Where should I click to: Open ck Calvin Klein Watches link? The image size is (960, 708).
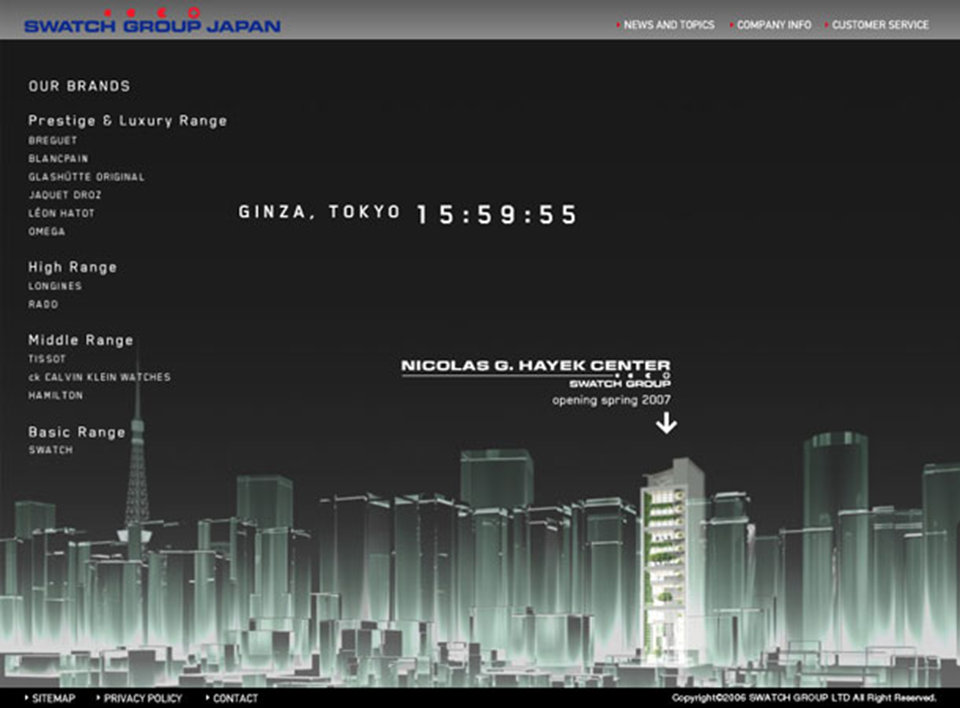pos(99,377)
